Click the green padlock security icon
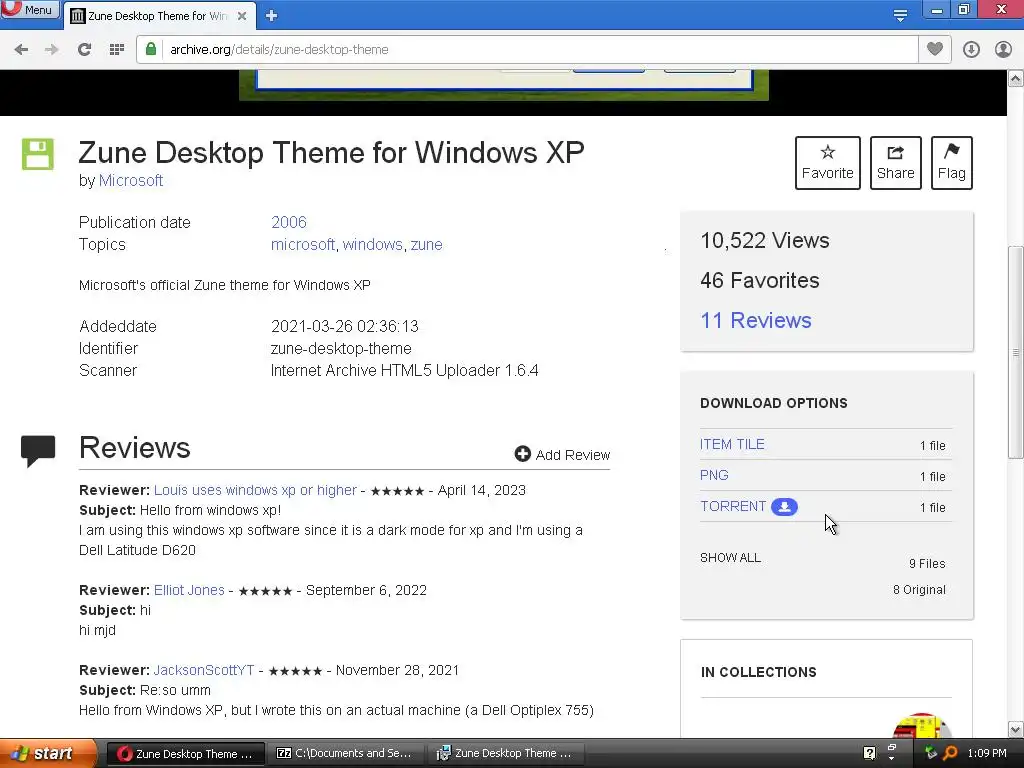This screenshot has width=1024, height=768. (151, 49)
